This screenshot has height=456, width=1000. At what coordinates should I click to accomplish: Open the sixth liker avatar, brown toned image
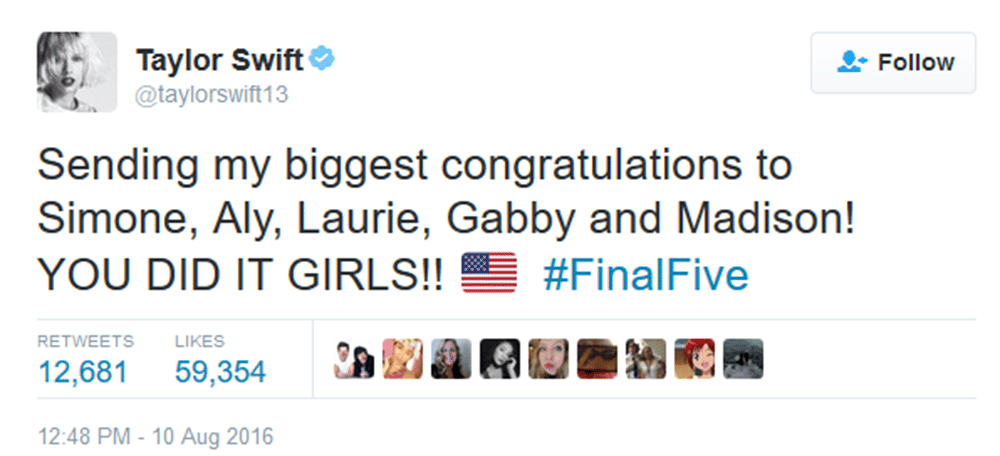click(597, 359)
